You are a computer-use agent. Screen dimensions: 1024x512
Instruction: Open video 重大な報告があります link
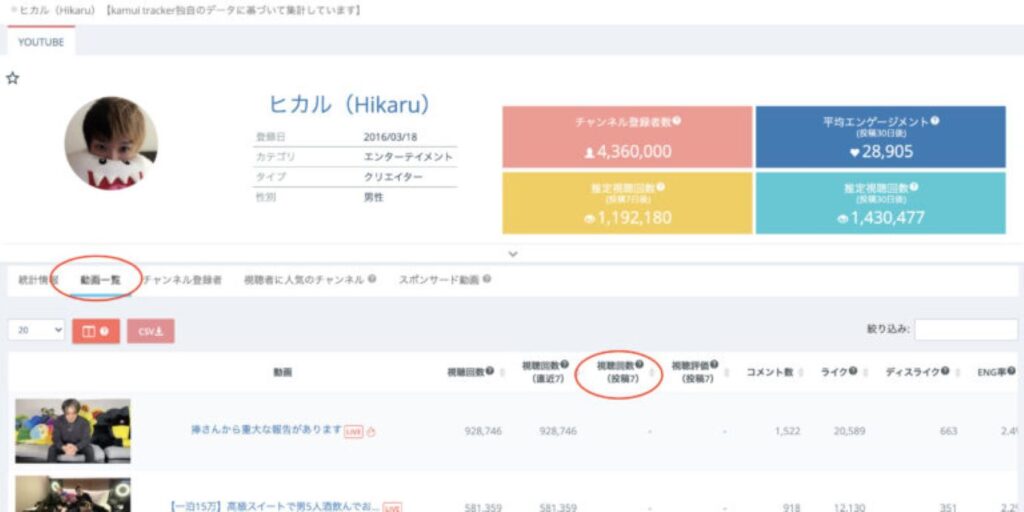coord(266,430)
